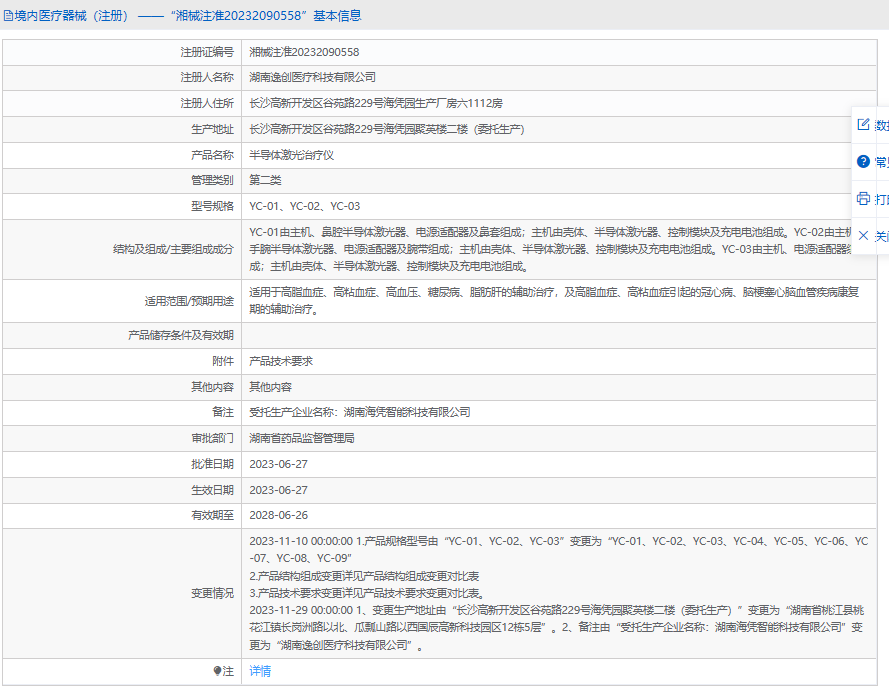The height and width of the screenshot is (687, 889).
Task: Click the model spec YC-01、YC-02、YC-03 value
Action: point(304,206)
